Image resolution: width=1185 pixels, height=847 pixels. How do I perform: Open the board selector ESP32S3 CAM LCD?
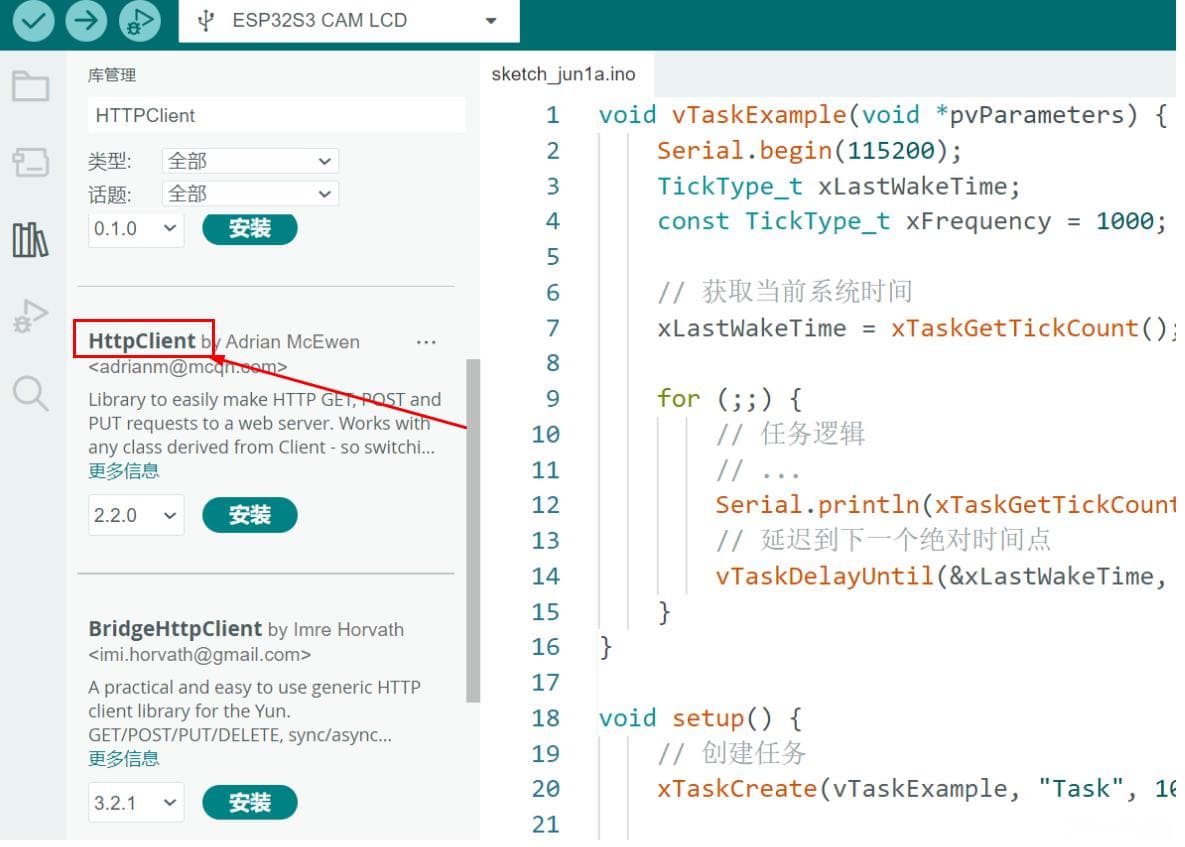point(348,20)
